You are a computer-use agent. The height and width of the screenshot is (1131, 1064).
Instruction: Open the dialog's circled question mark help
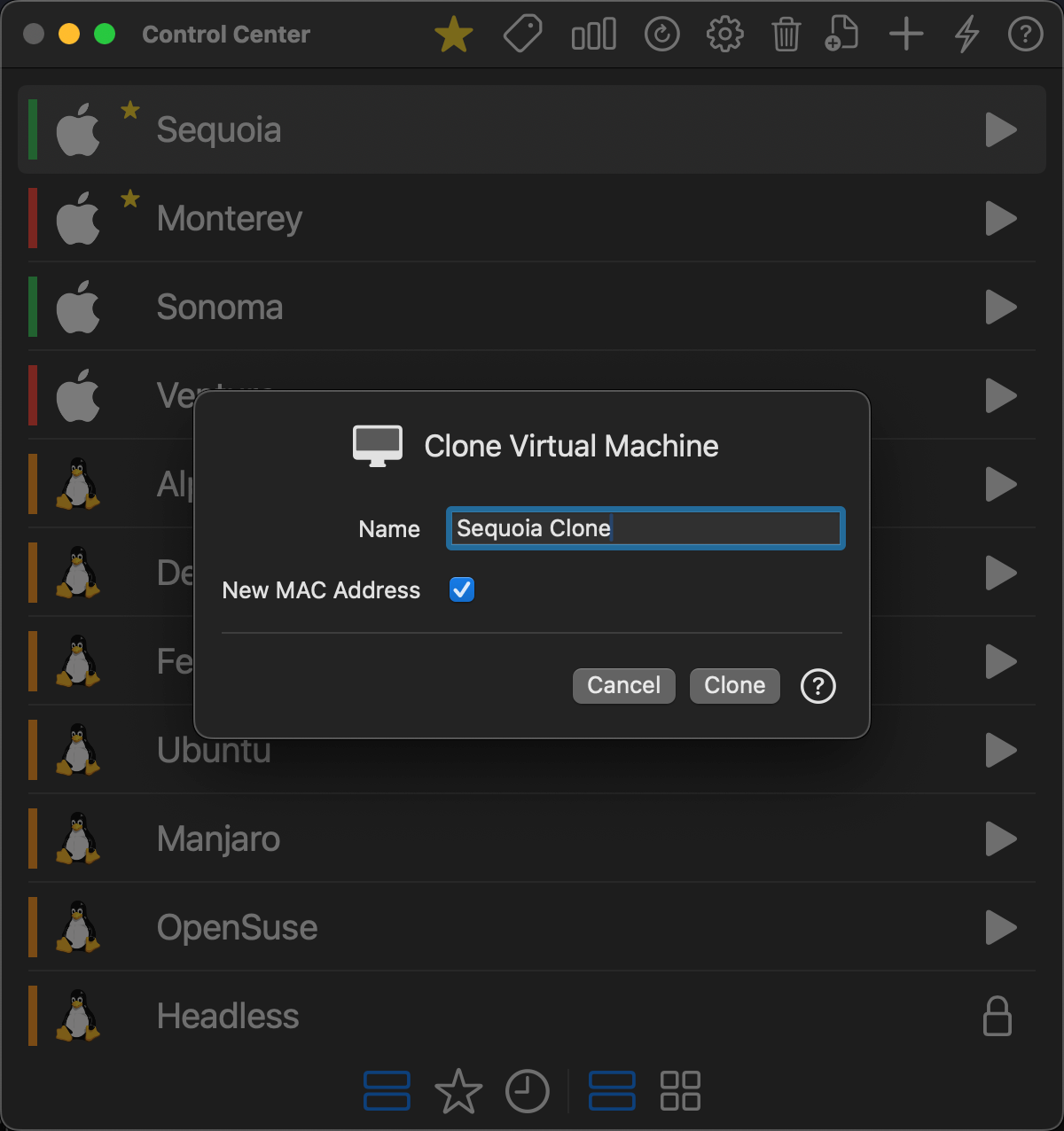tap(818, 686)
